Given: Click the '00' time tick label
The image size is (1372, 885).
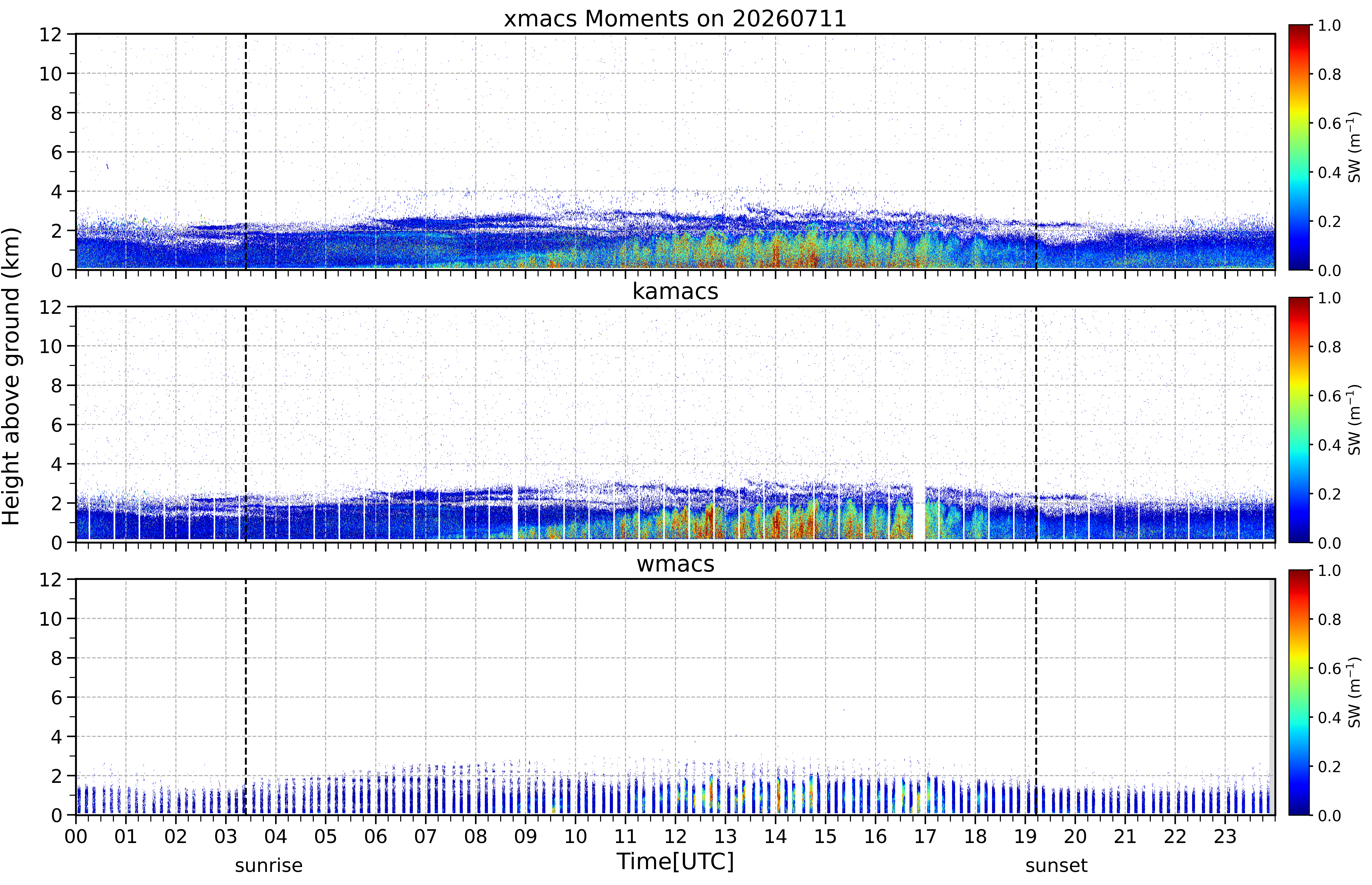Looking at the screenshot, I should 76,837.
